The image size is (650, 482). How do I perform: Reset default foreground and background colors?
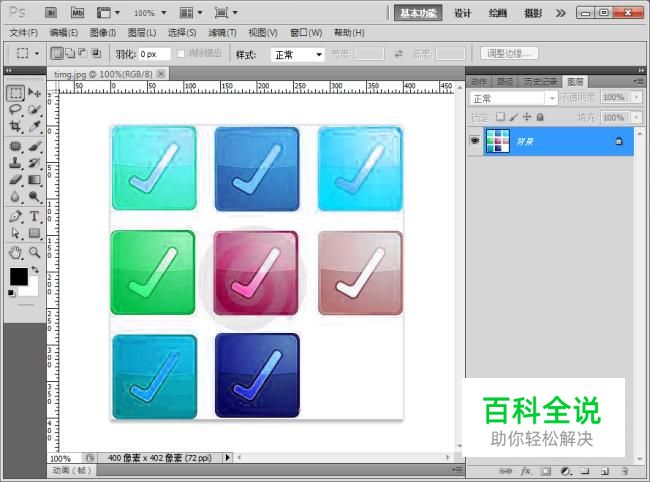(x=12, y=293)
